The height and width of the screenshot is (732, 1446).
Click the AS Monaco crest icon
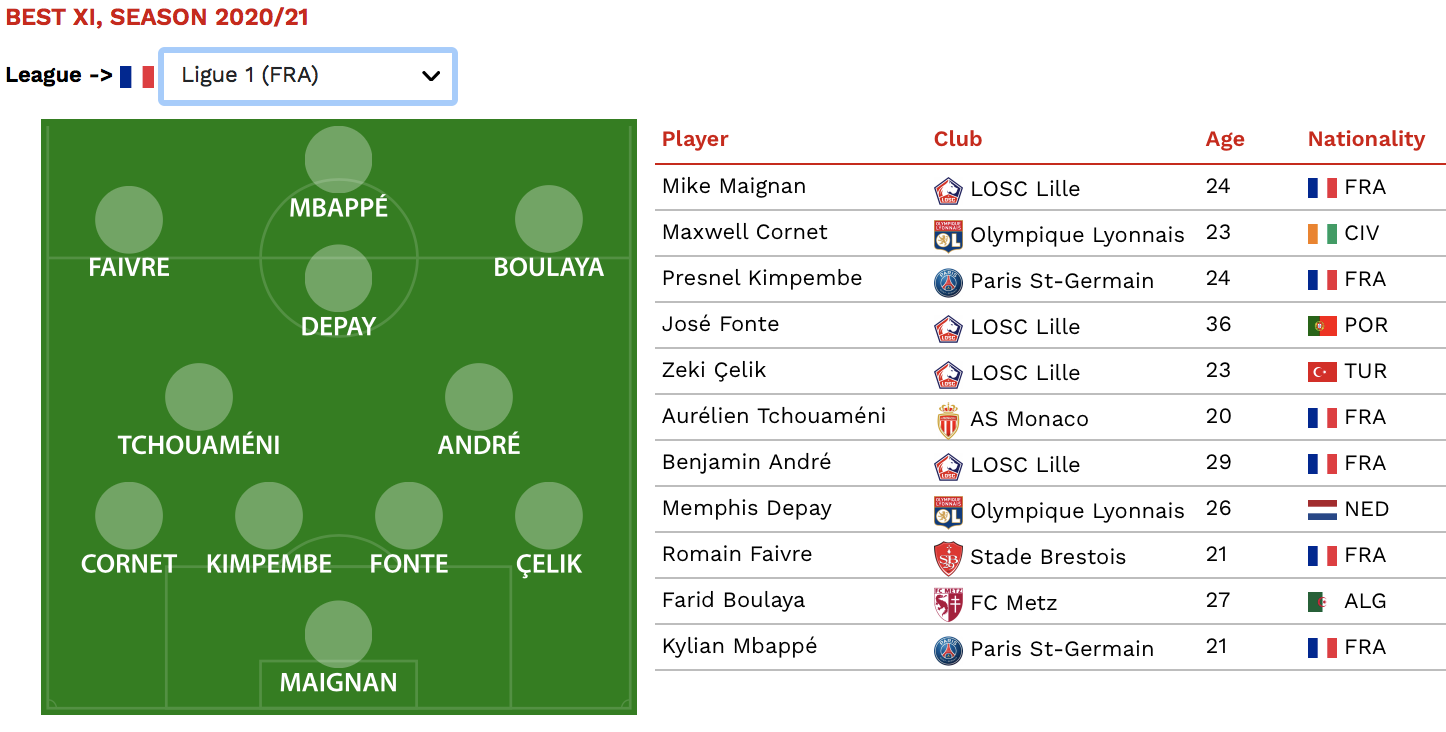pos(948,419)
